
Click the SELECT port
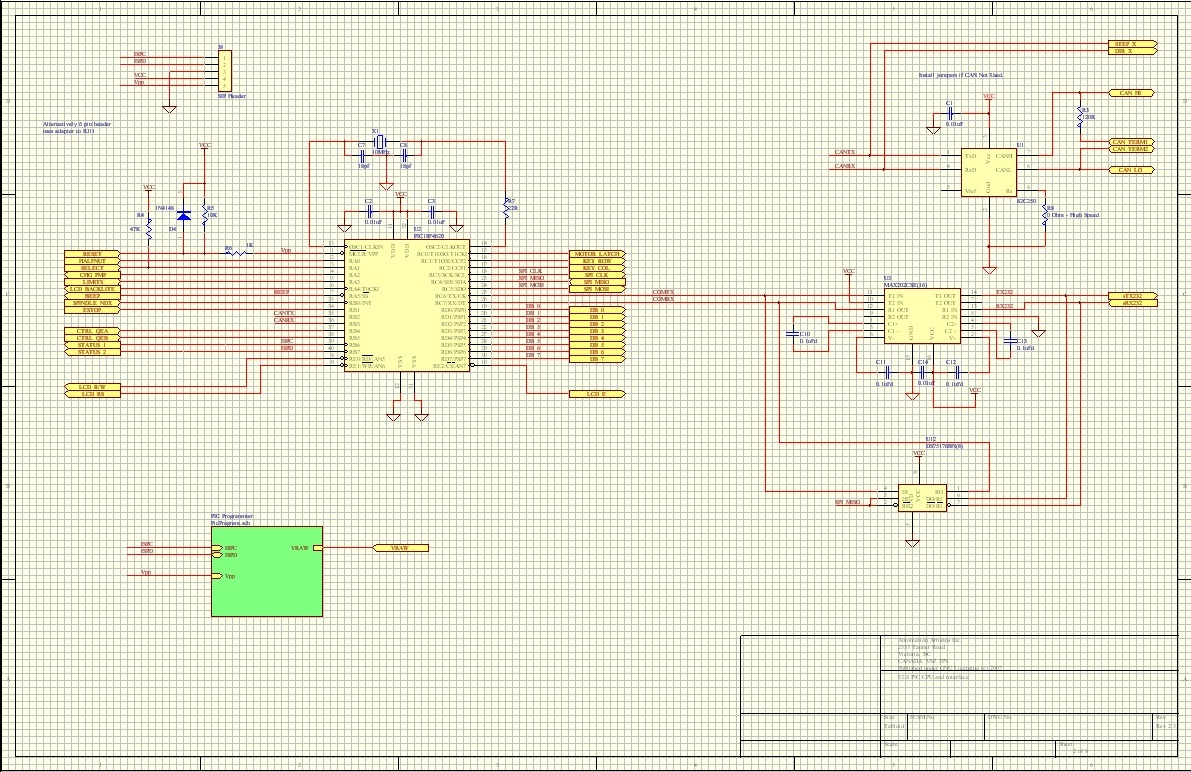click(x=92, y=268)
